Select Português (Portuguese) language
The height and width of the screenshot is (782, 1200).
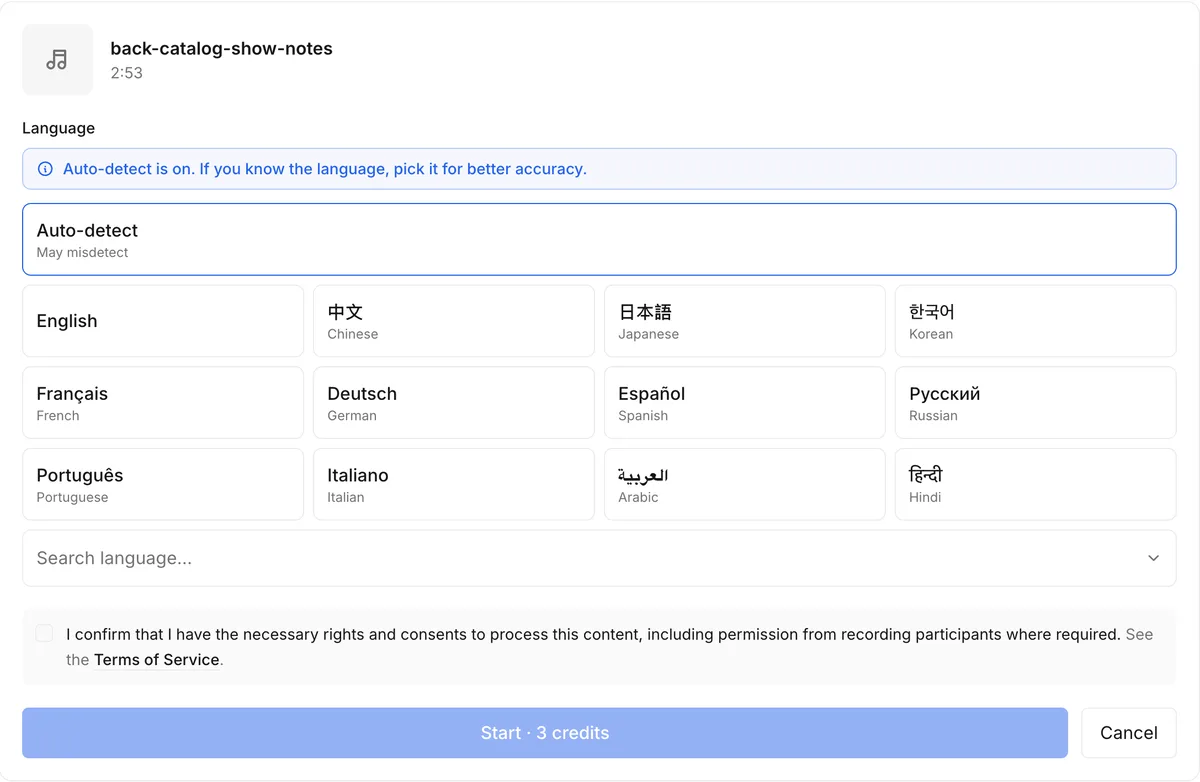tap(163, 484)
